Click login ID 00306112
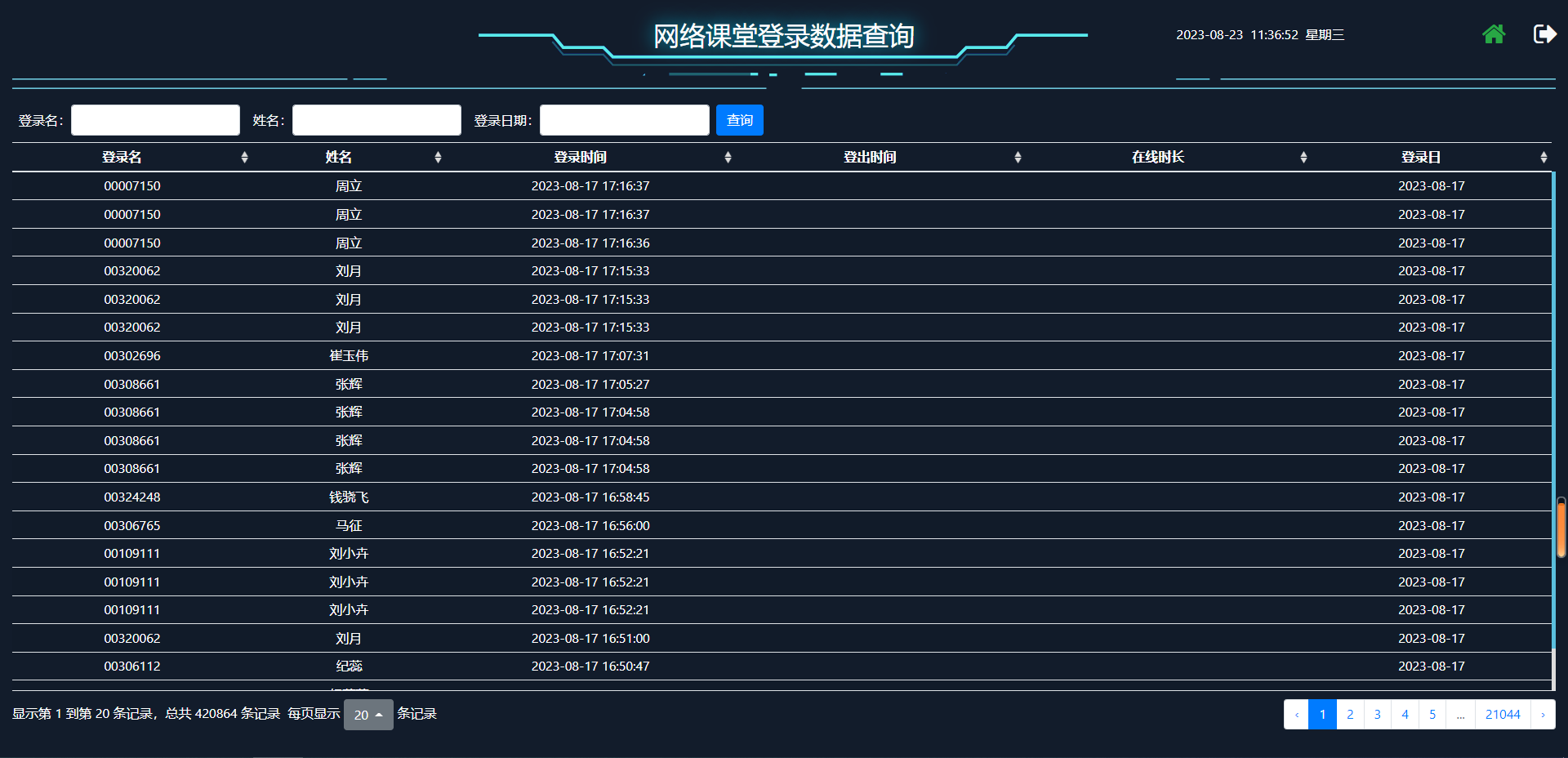 132,667
